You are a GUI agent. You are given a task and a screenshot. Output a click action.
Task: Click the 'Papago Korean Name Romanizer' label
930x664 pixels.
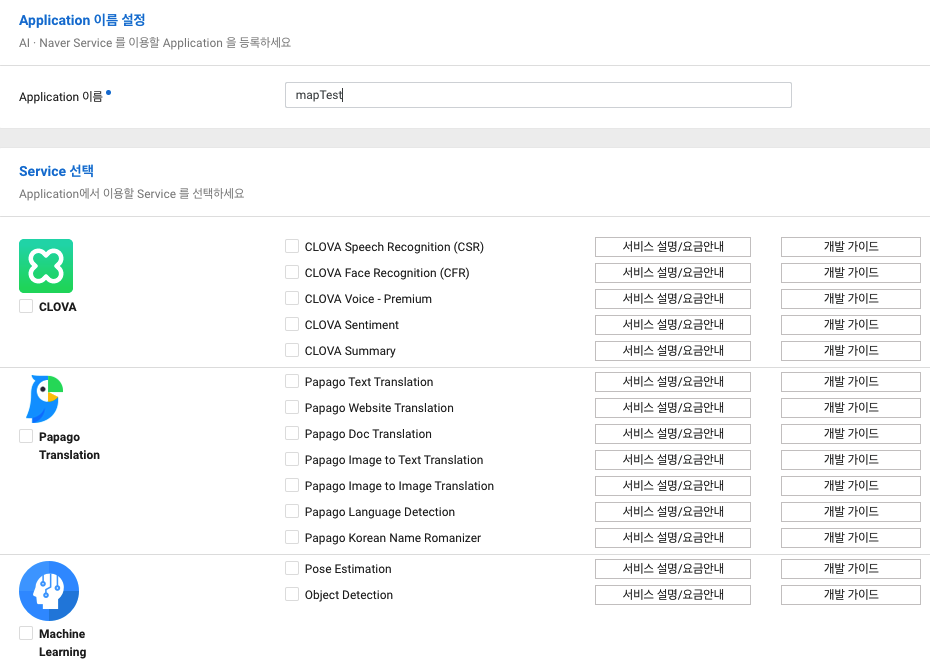(x=393, y=538)
